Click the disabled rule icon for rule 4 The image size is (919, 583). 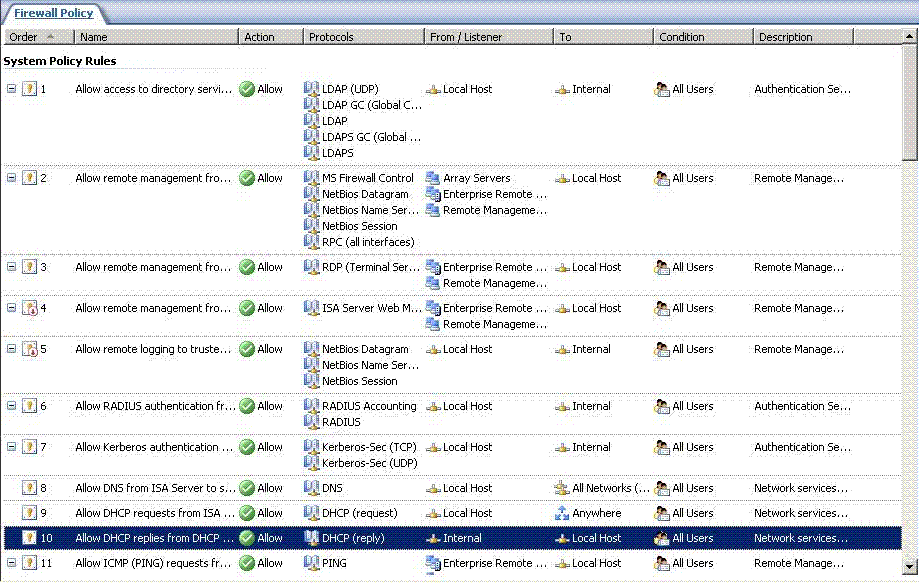[x=29, y=308]
